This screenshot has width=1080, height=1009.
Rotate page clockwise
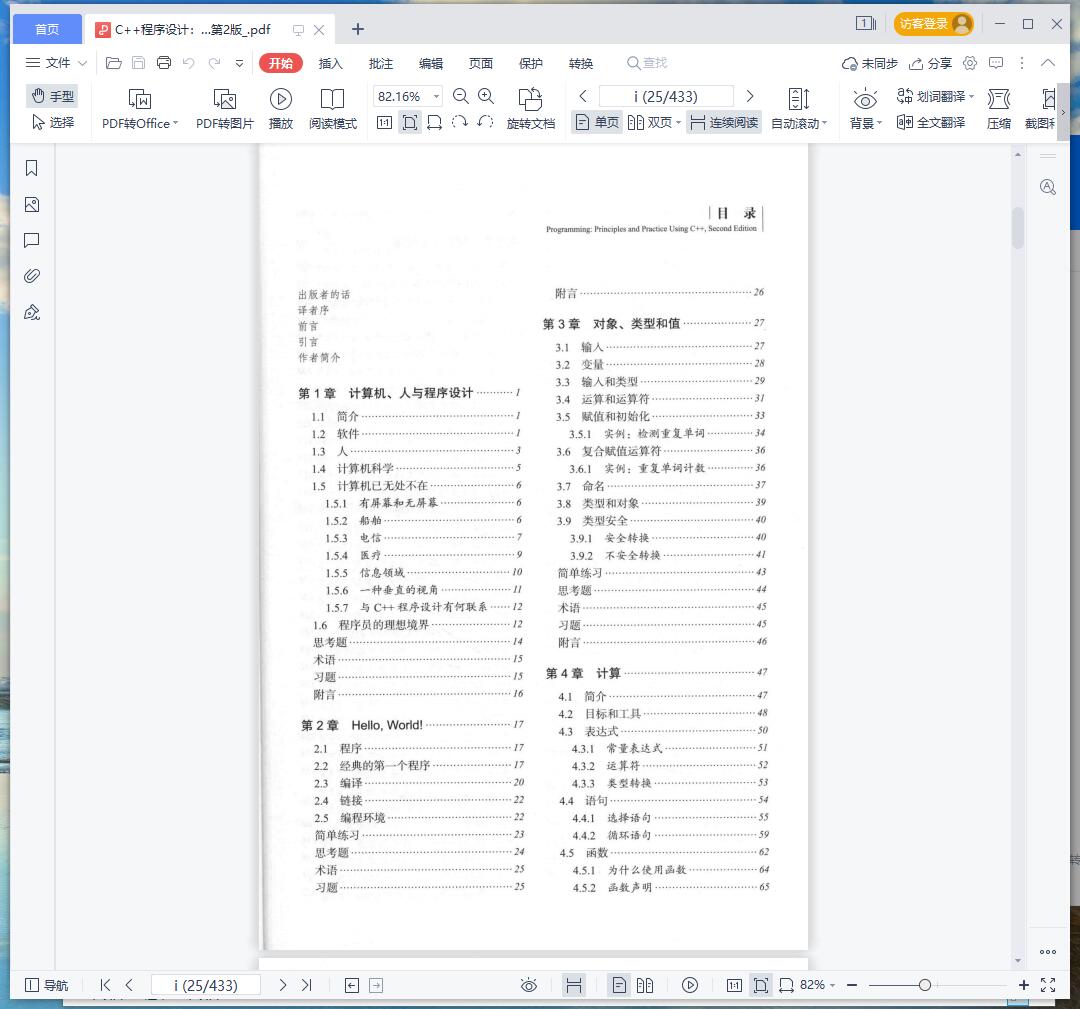[x=459, y=123]
